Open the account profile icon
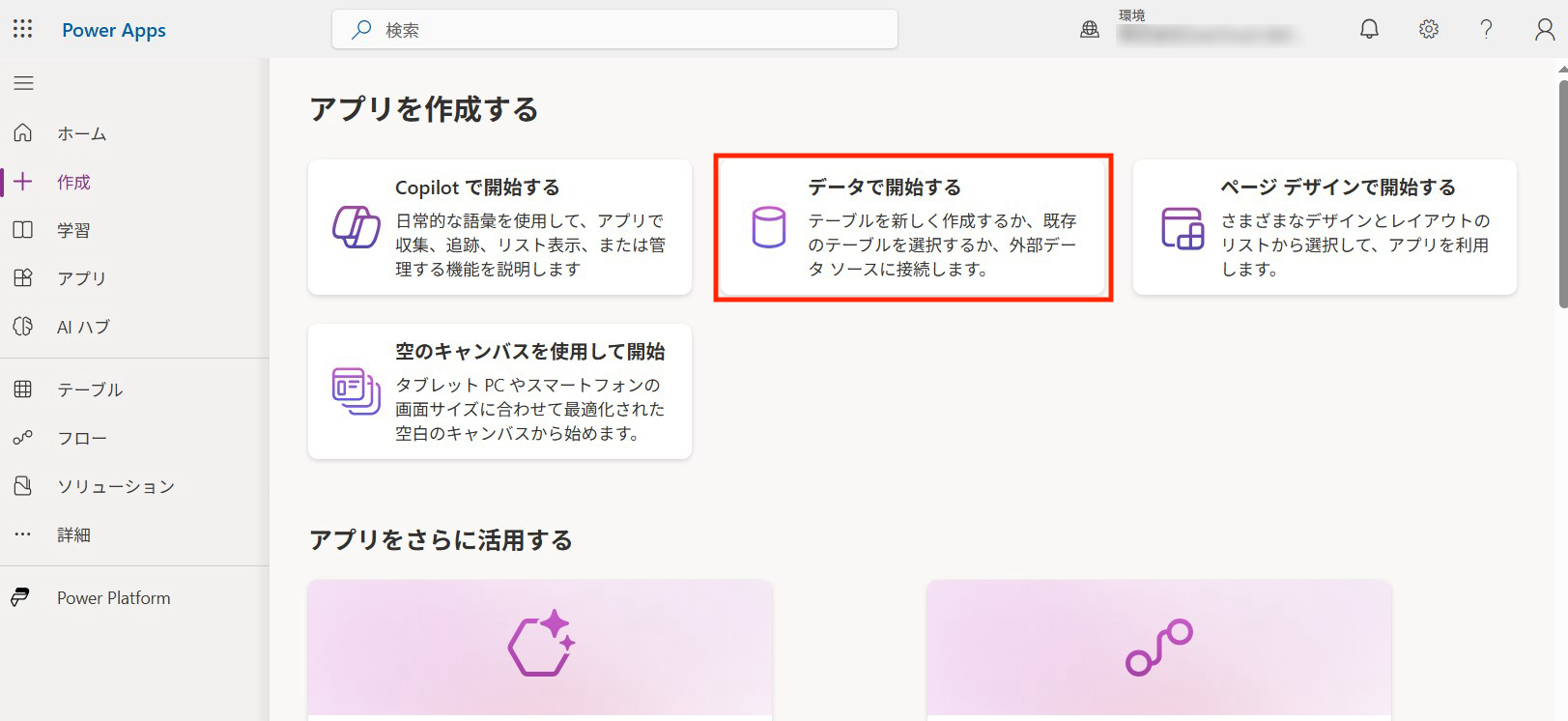This screenshot has width=1568, height=721. tap(1545, 29)
